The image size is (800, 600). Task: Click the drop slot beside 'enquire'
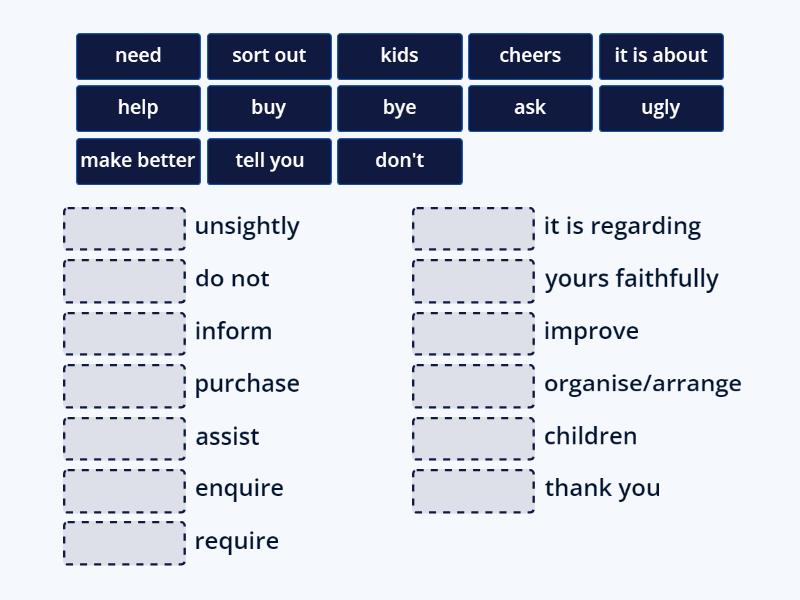point(125,490)
